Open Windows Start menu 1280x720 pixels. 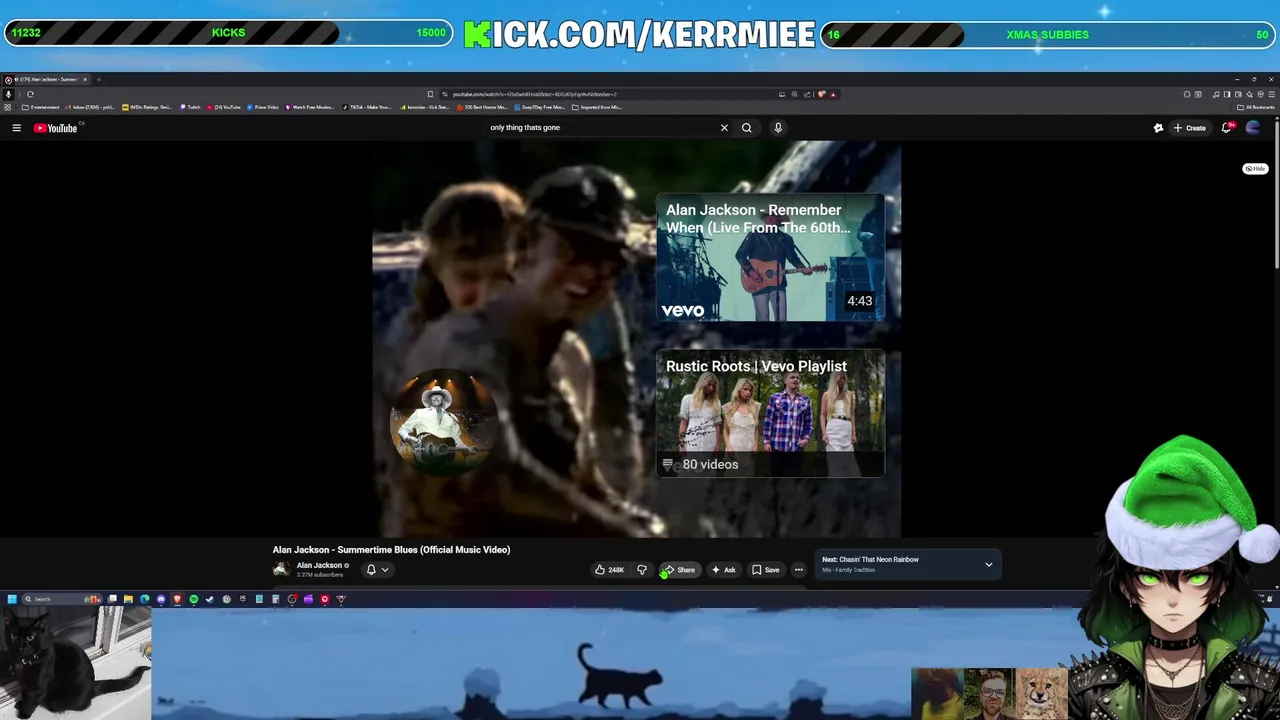(x=12, y=599)
